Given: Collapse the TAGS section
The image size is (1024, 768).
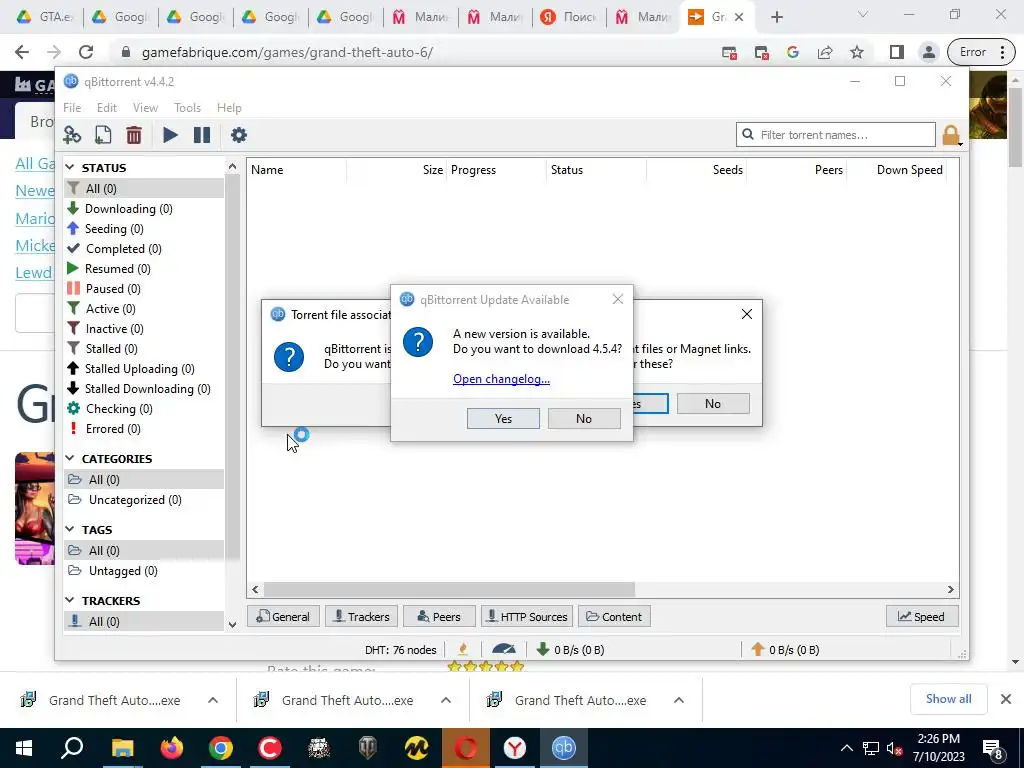Looking at the screenshot, I should tap(71, 529).
